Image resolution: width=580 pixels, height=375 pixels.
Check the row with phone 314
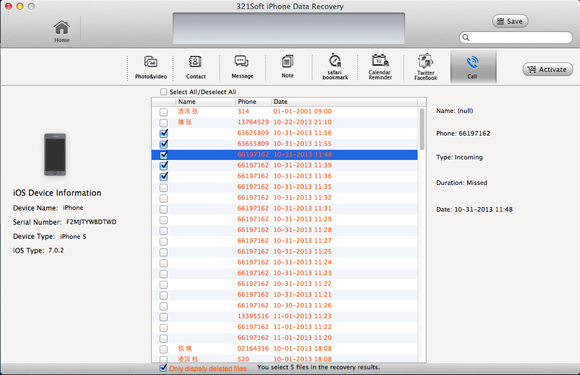(x=163, y=112)
